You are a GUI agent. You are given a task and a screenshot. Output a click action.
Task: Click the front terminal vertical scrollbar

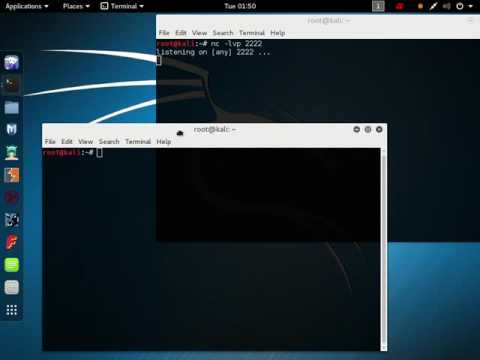[384, 249]
